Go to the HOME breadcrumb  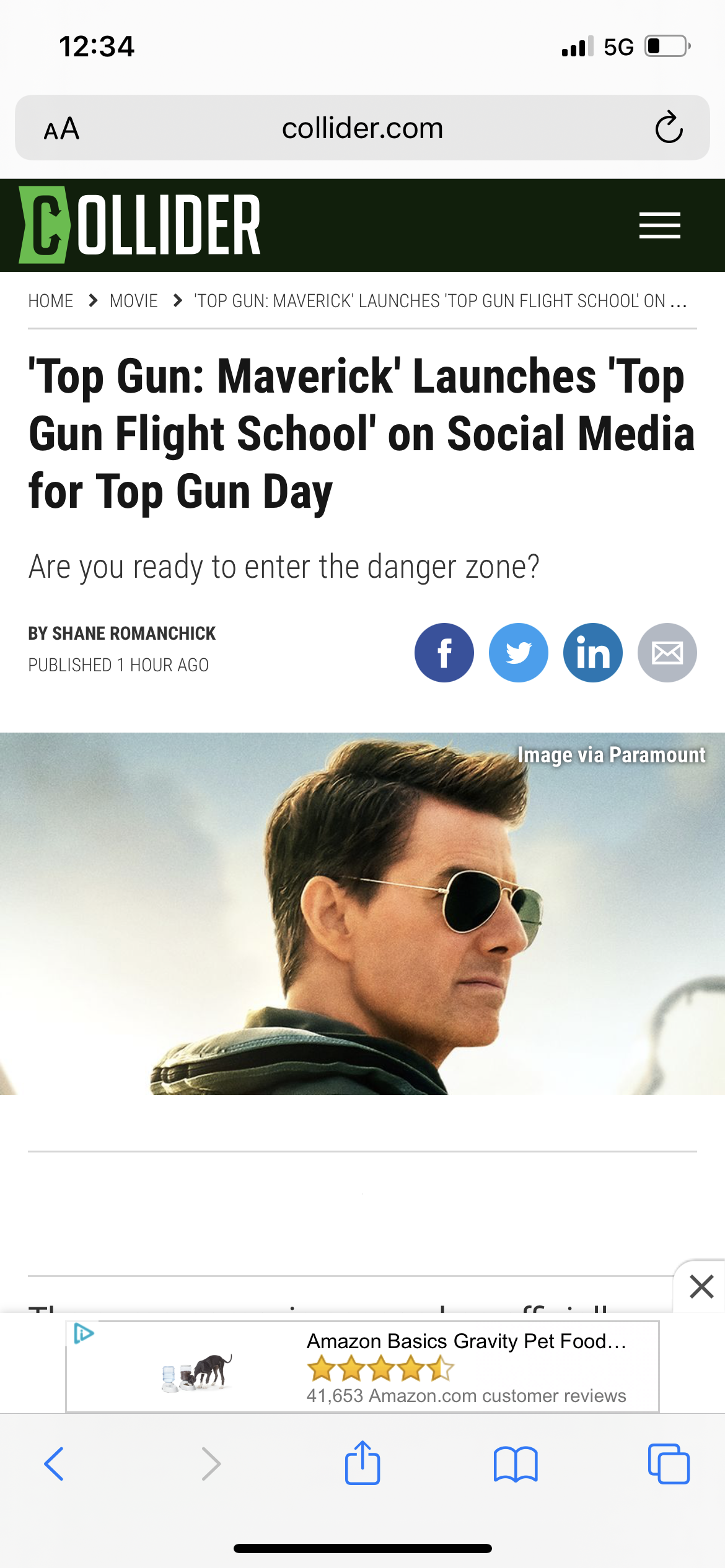pos(51,301)
